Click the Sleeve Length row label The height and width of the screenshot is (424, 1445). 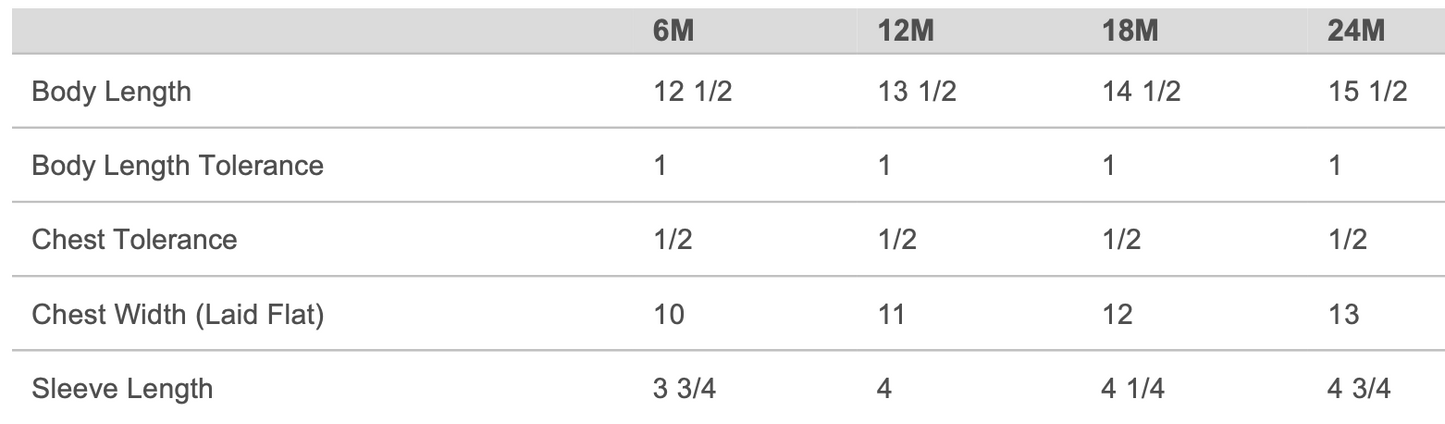click(122, 388)
